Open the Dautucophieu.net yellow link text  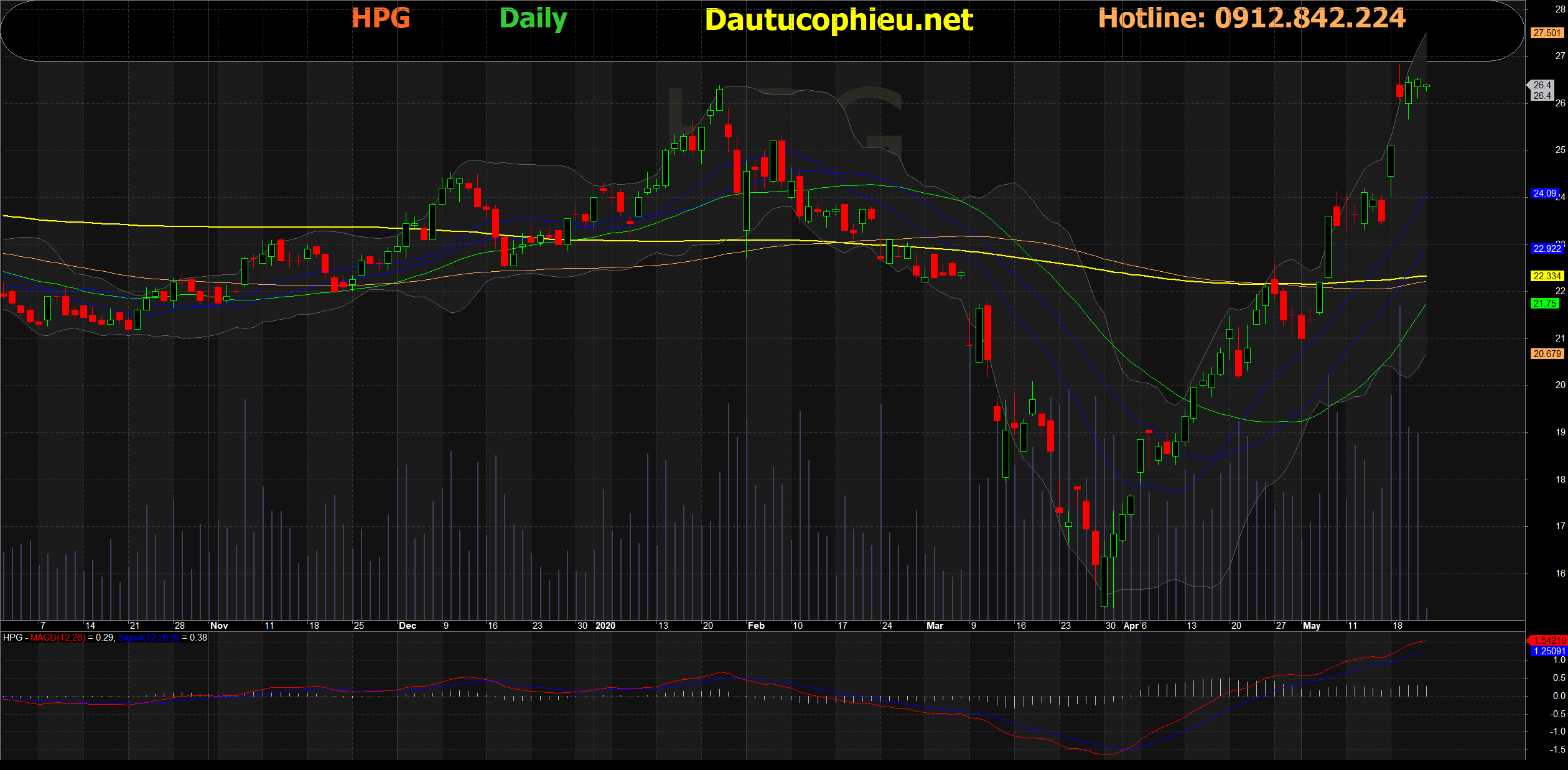pos(839,20)
